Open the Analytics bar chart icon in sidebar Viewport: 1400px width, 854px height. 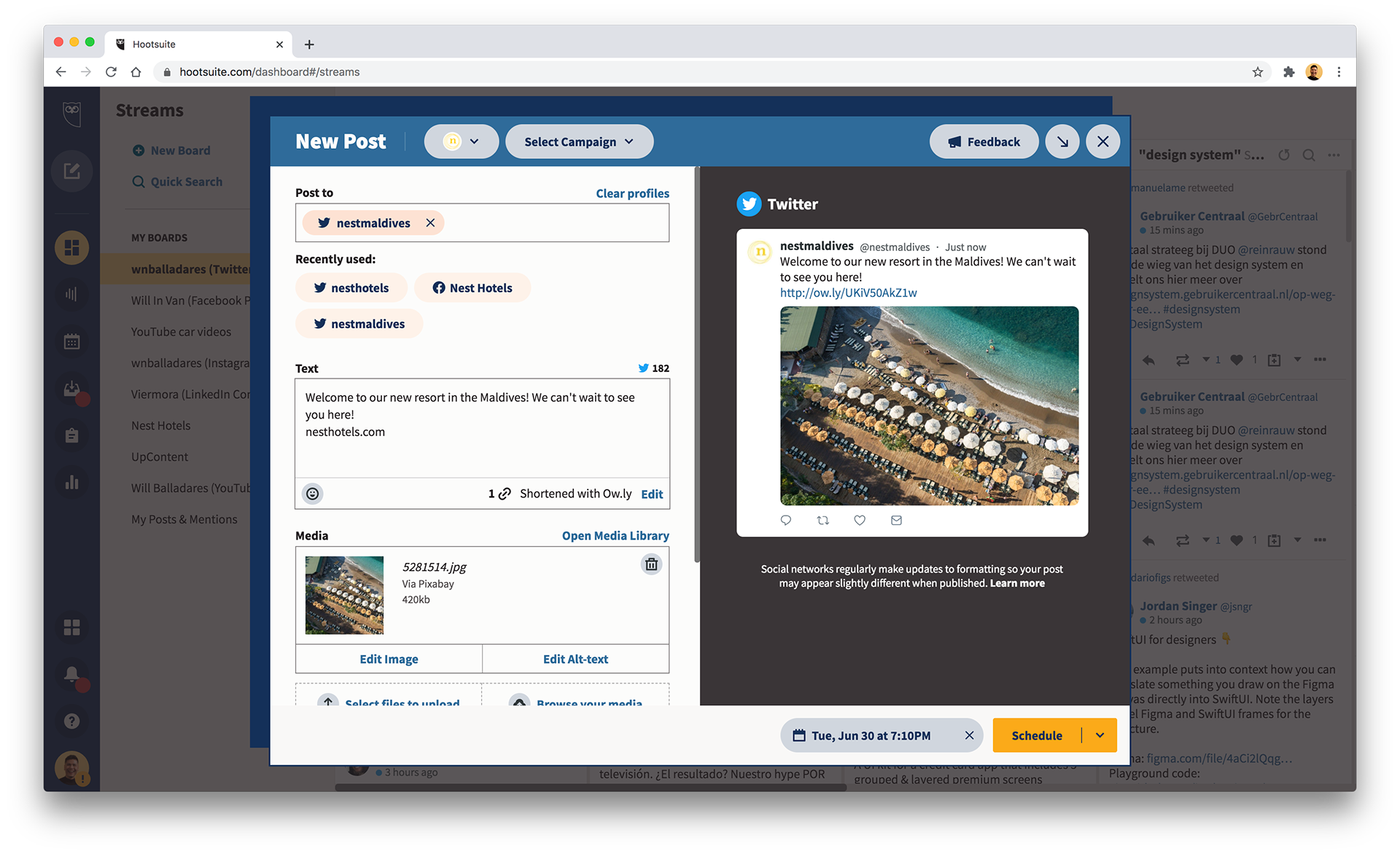click(x=71, y=482)
